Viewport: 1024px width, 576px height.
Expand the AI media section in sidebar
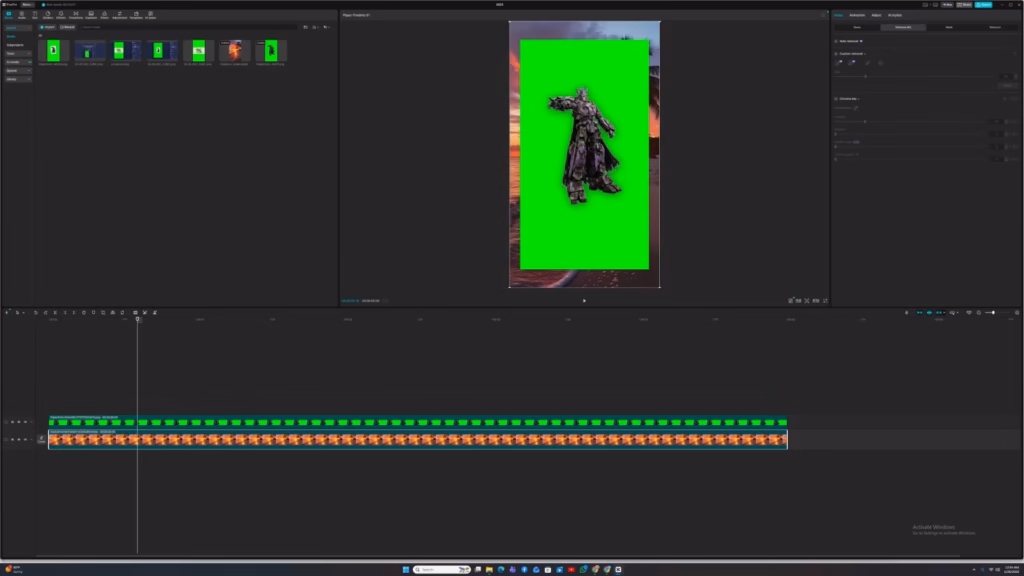[x=18, y=62]
